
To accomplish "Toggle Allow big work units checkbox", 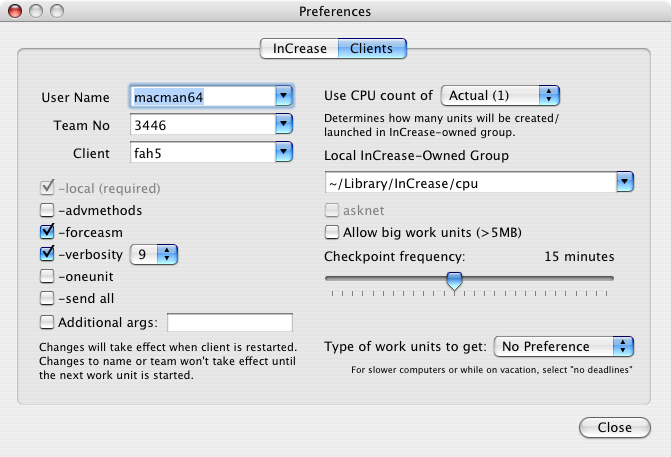I will (332, 232).
